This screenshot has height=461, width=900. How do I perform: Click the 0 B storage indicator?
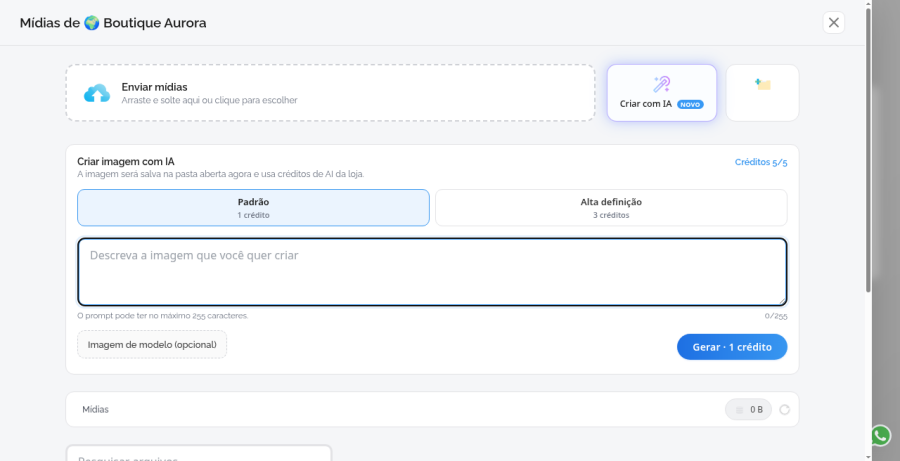click(748, 409)
